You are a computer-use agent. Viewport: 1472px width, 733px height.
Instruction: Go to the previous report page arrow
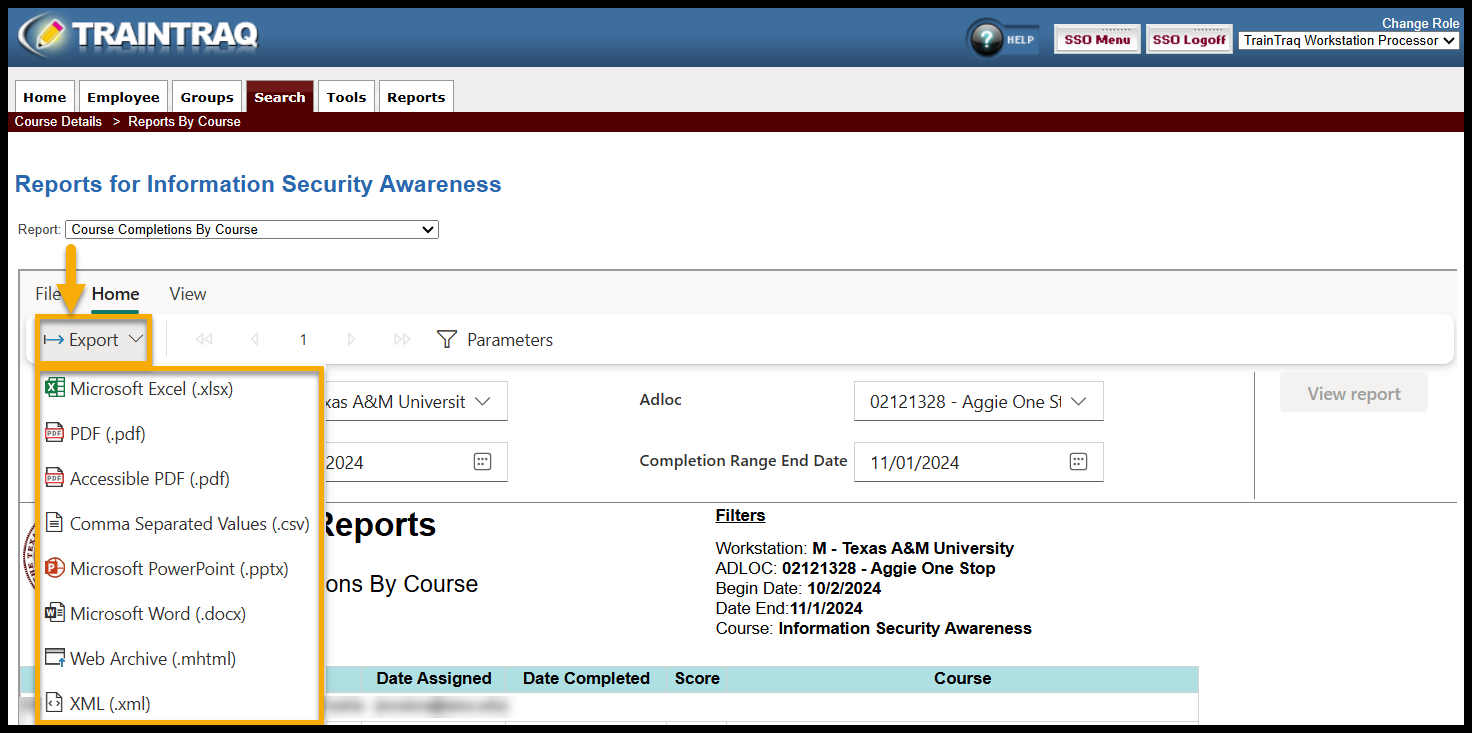[x=254, y=340]
